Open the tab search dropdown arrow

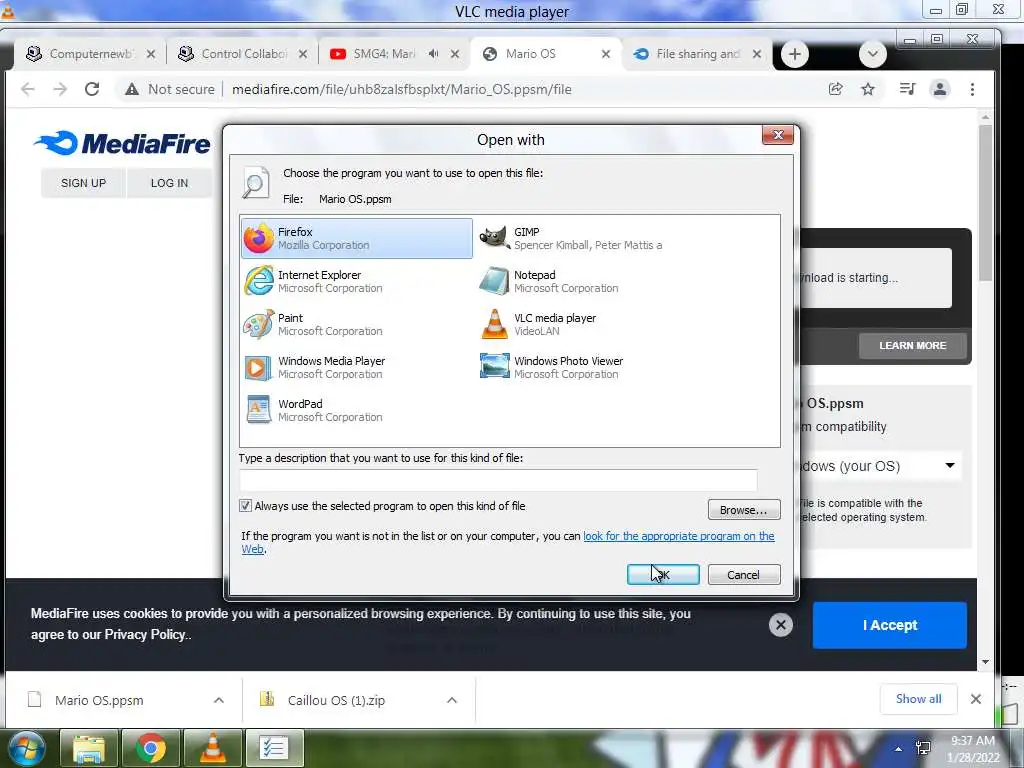click(872, 54)
